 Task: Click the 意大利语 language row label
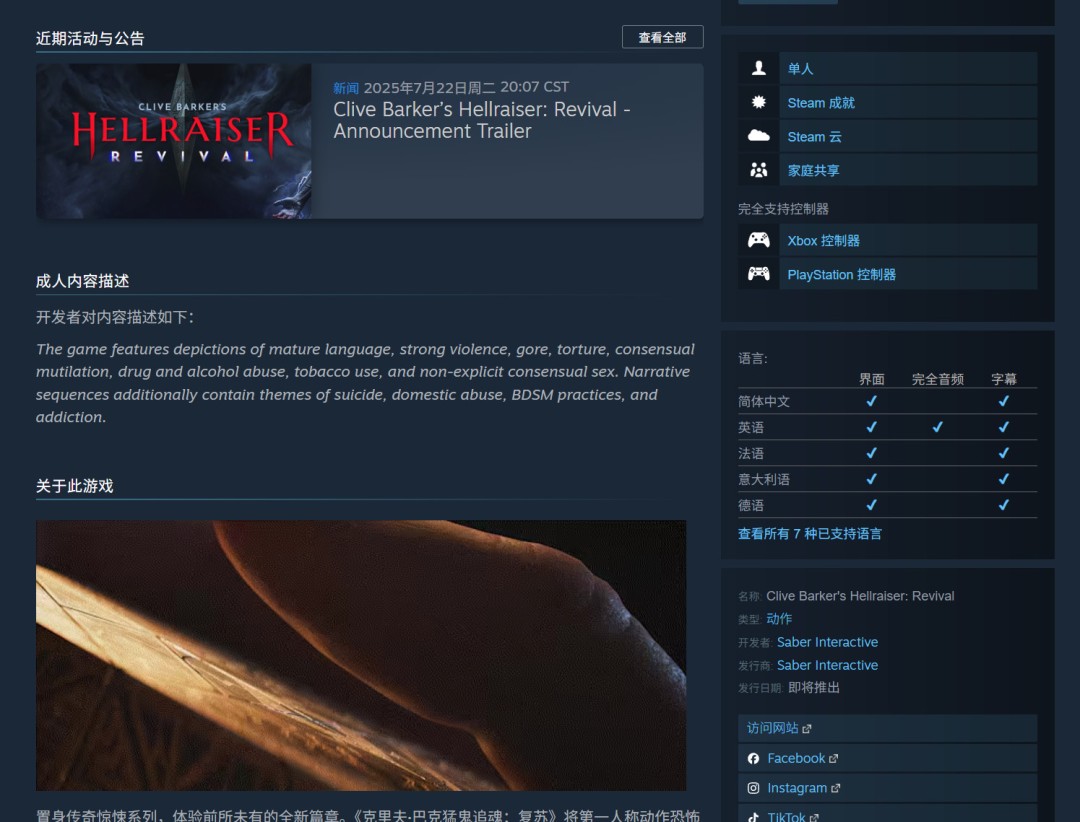pyautogui.click(x=763, y=480)
